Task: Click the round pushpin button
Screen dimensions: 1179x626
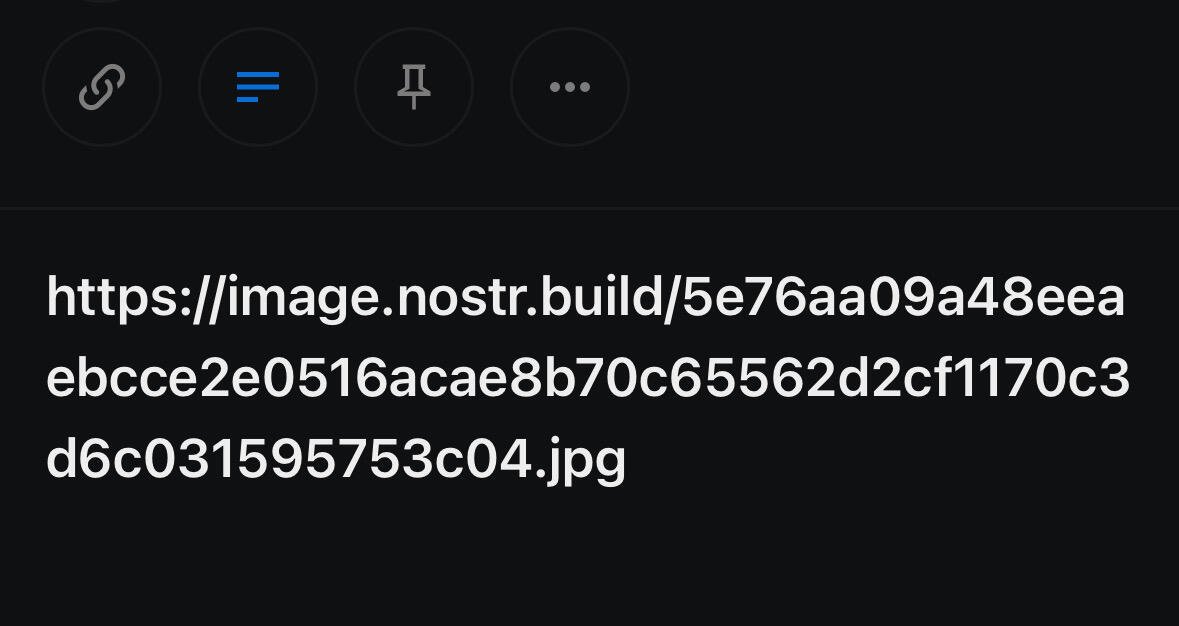Action: click(414, 87)
